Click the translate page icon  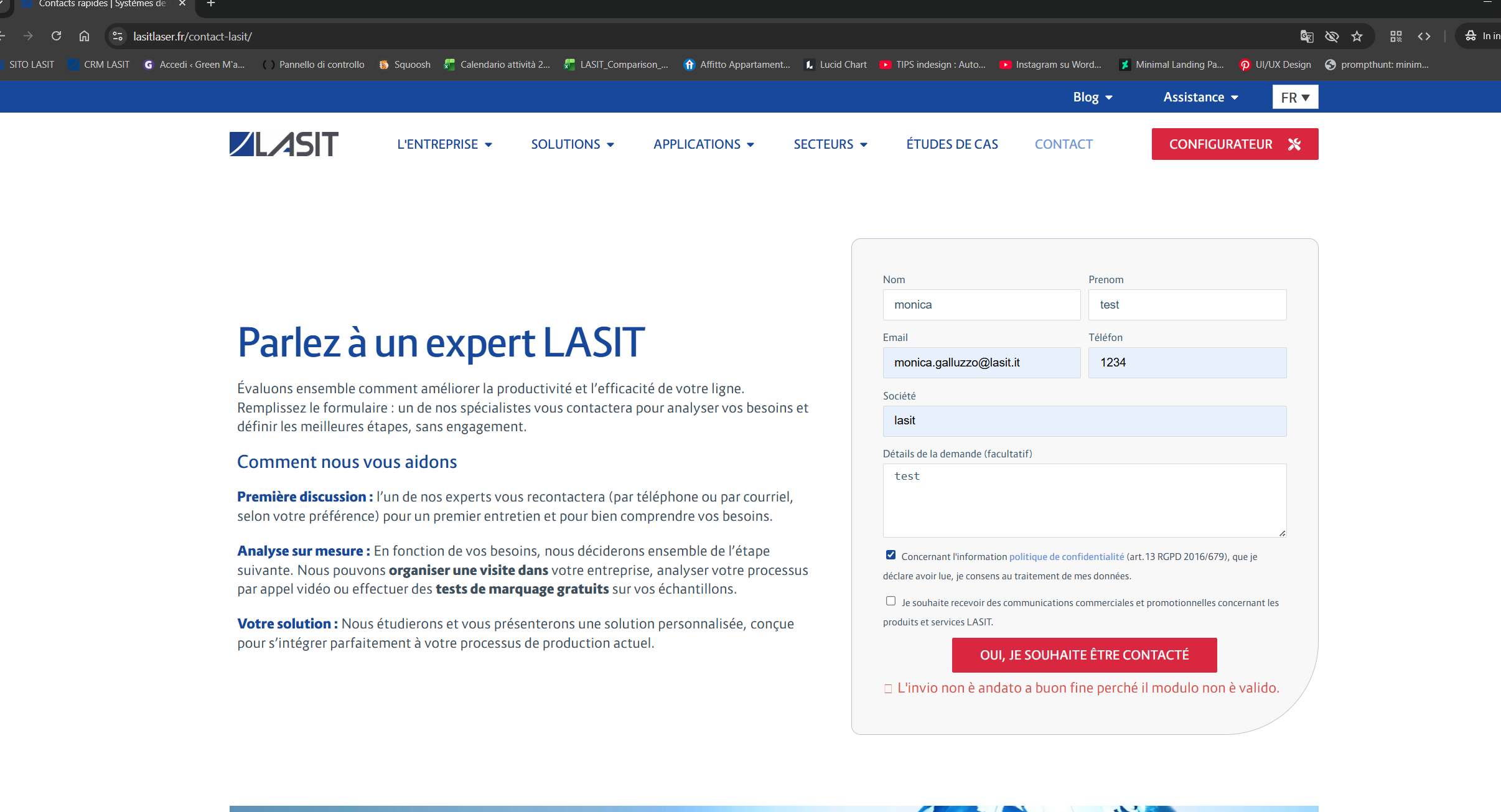pyautogui.click(x=1306, y=36)
